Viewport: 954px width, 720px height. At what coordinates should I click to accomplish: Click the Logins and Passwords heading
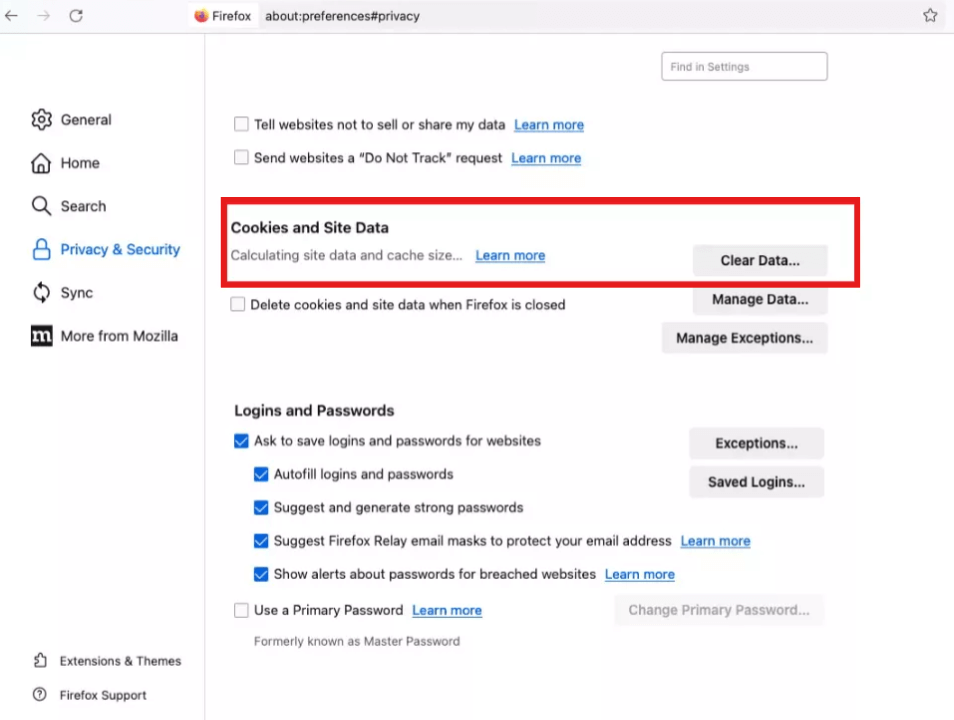(x=314, y=411)
